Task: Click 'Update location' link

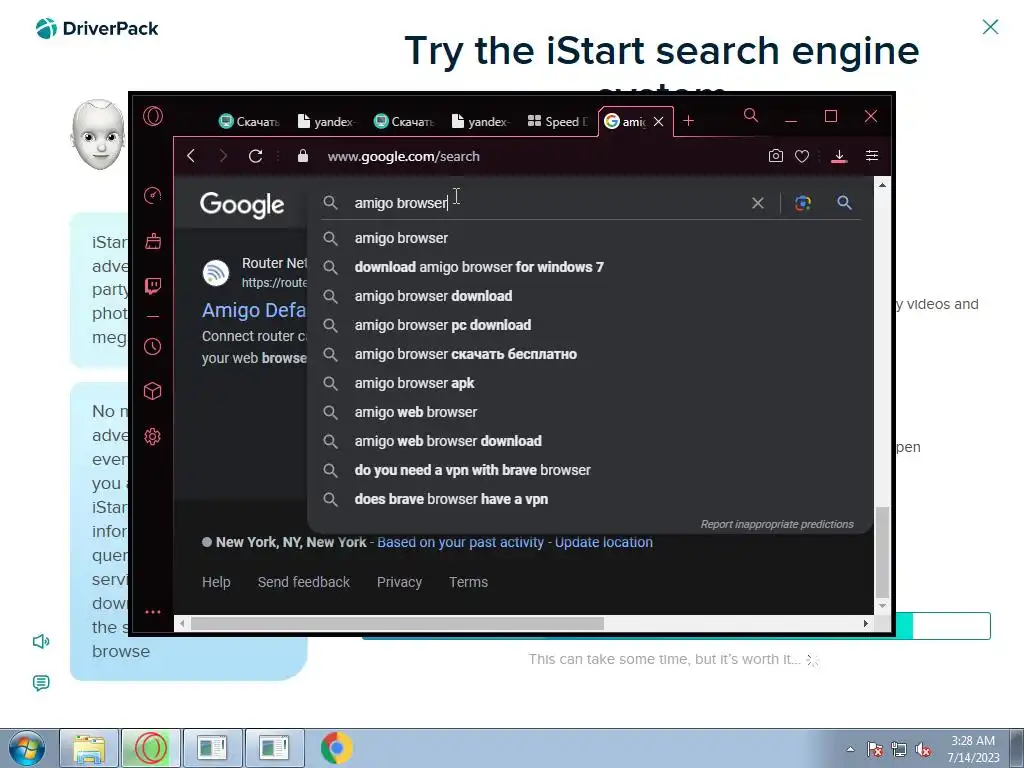Action: pos(603,542)
